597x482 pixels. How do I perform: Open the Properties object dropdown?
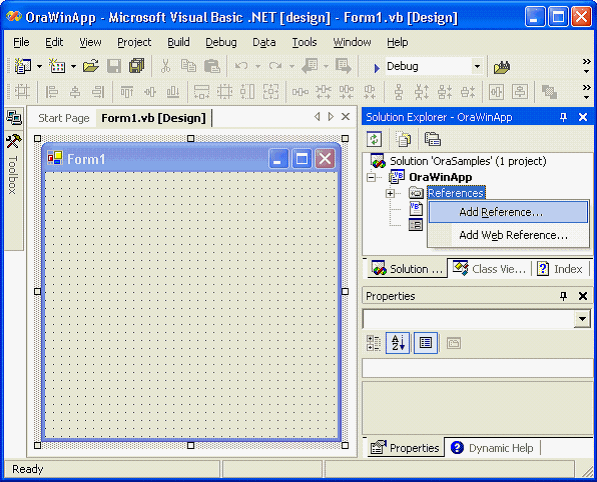click(x=582, y=319)
